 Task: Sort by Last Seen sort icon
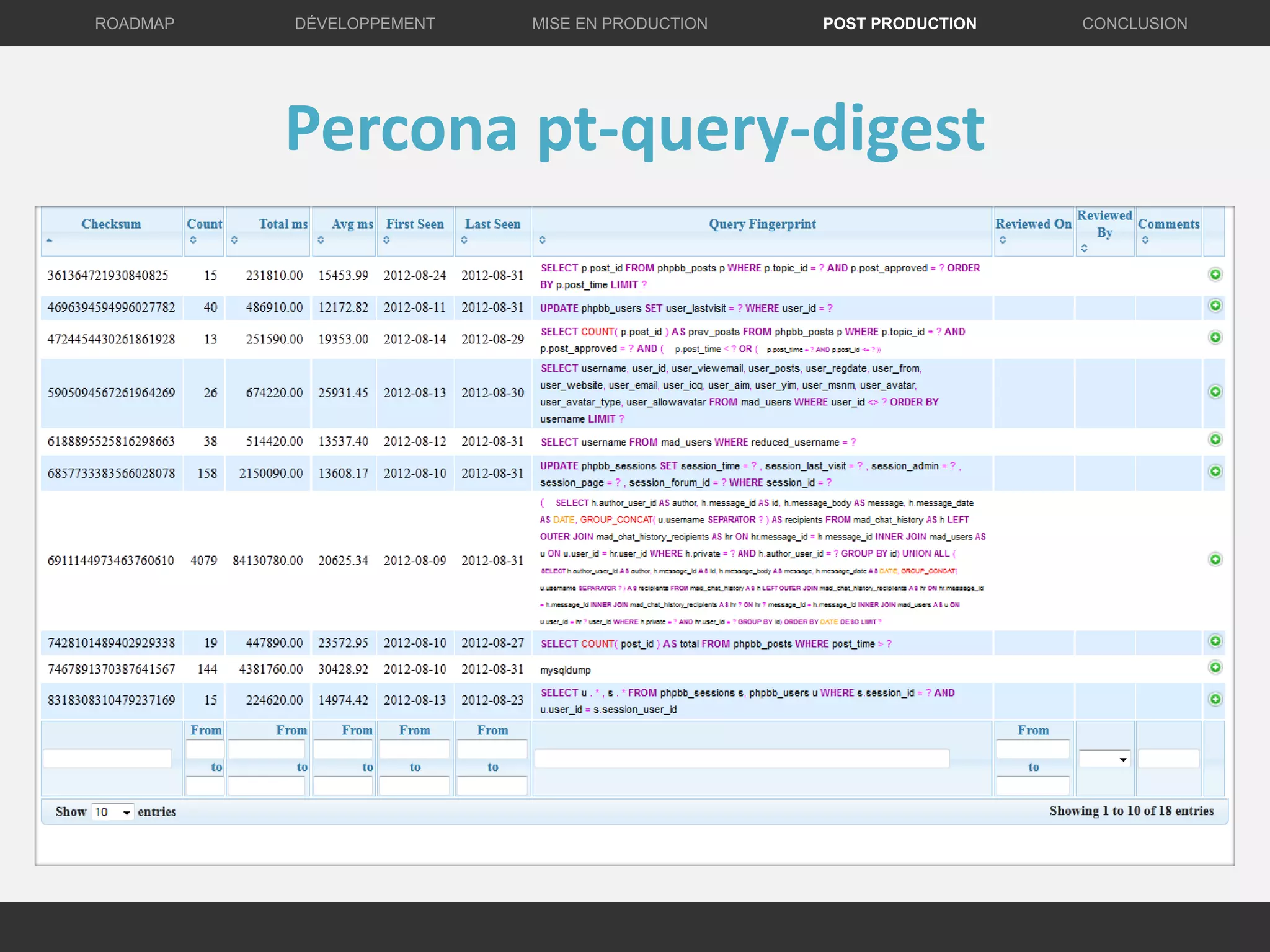464,240
